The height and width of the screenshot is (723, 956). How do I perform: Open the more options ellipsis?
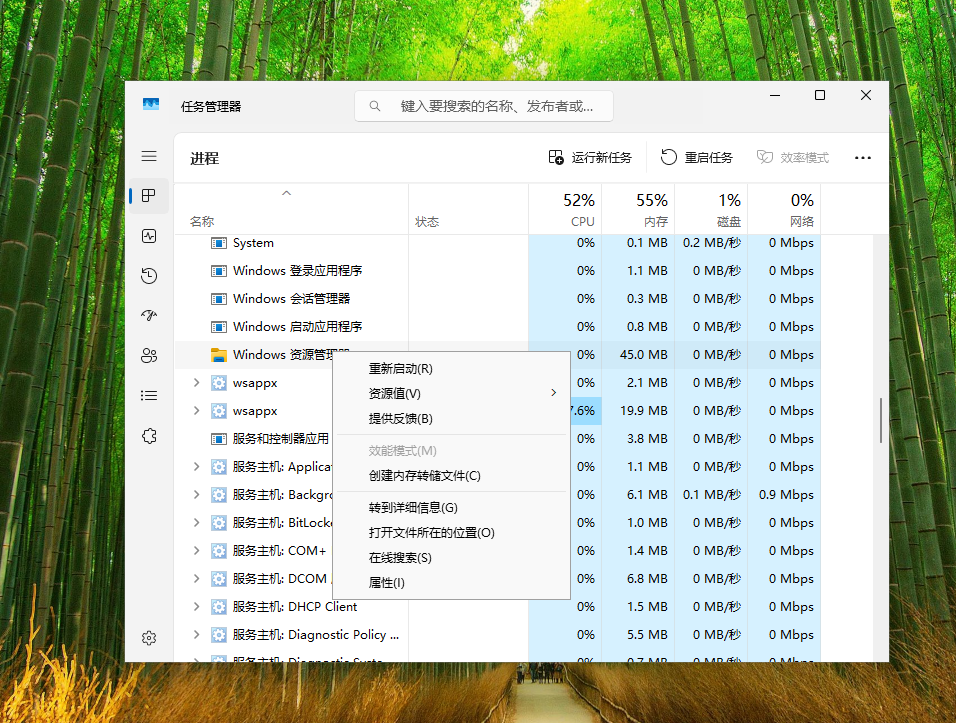(863, 158)
